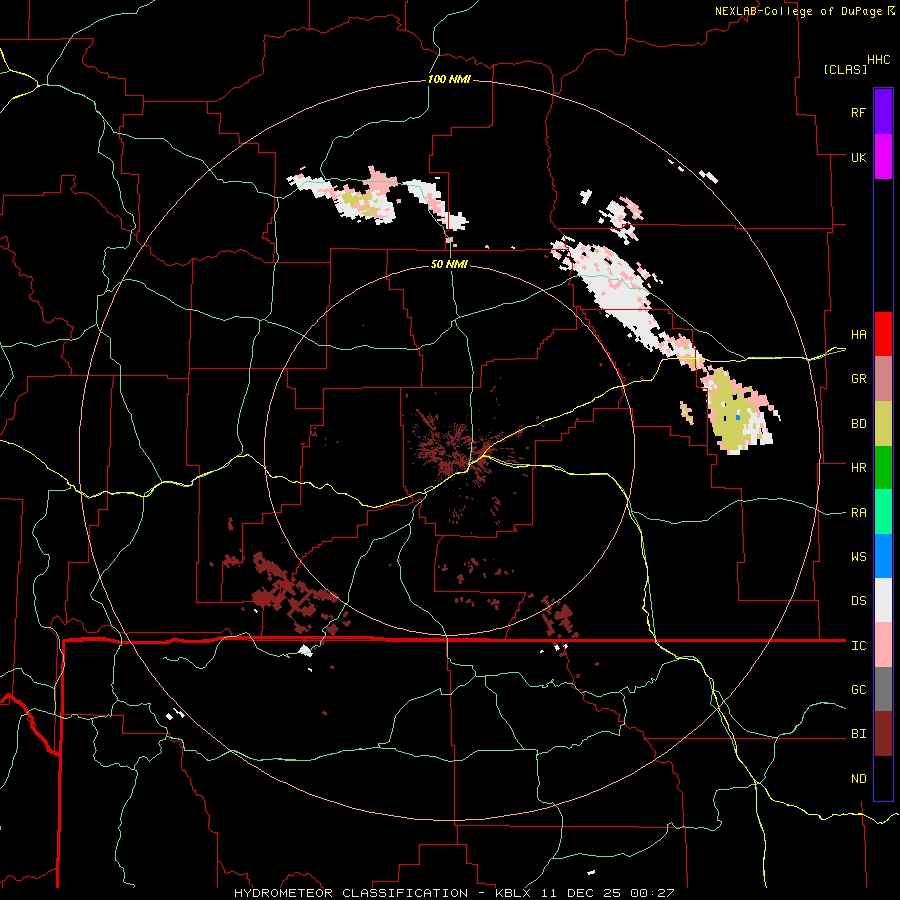Click the magenta UK color swatch
The image size is (900, 900).
pyautogui.click(x=883, y=156)
